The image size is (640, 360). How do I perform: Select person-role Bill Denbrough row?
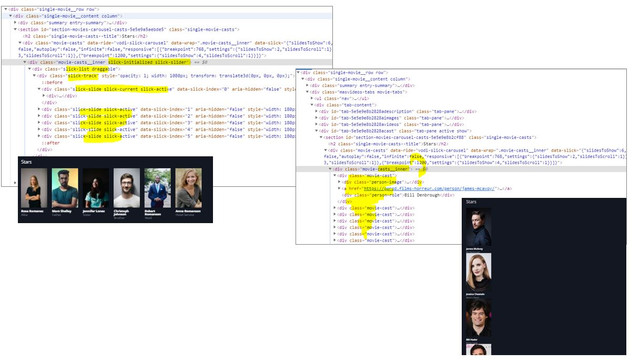point(398,195)
